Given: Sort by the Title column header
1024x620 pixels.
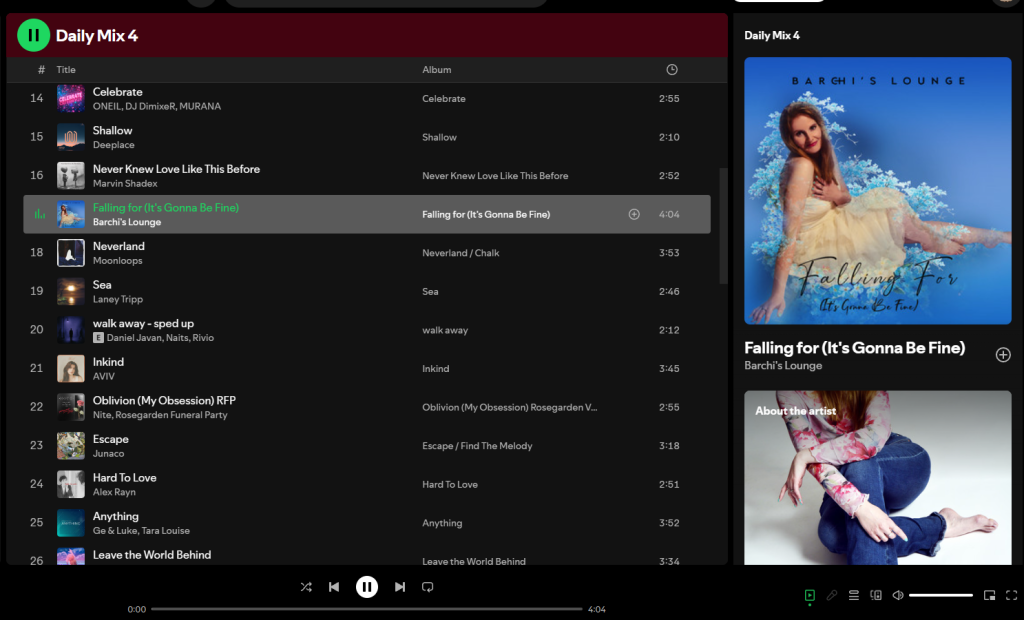Looking at the screenshot, I should pyautogui.click(x=66, y=69).
